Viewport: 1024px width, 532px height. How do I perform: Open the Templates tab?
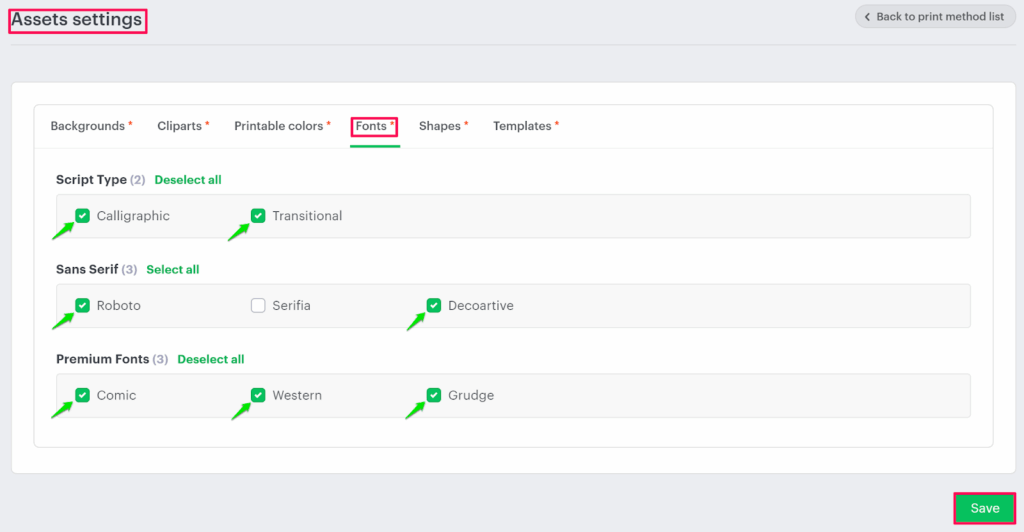pyautogui.click(x=522, y=126)
